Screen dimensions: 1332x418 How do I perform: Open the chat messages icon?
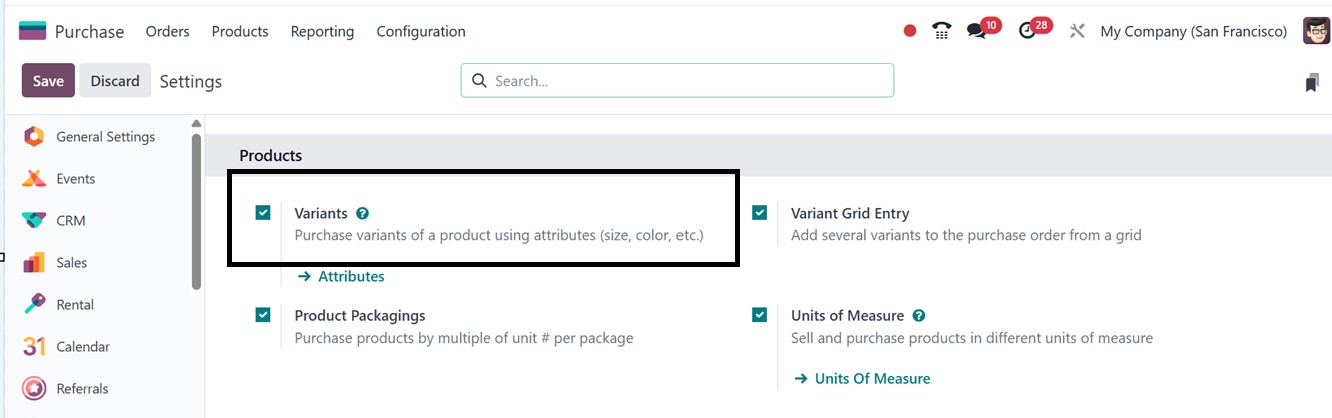[977, 31]
